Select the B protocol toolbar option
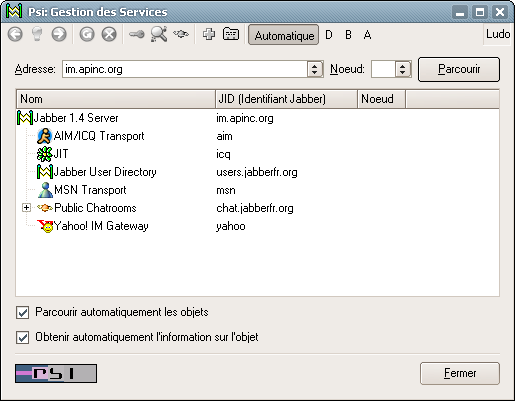Screen dimensions: 515x401 (x=348, y=35)
